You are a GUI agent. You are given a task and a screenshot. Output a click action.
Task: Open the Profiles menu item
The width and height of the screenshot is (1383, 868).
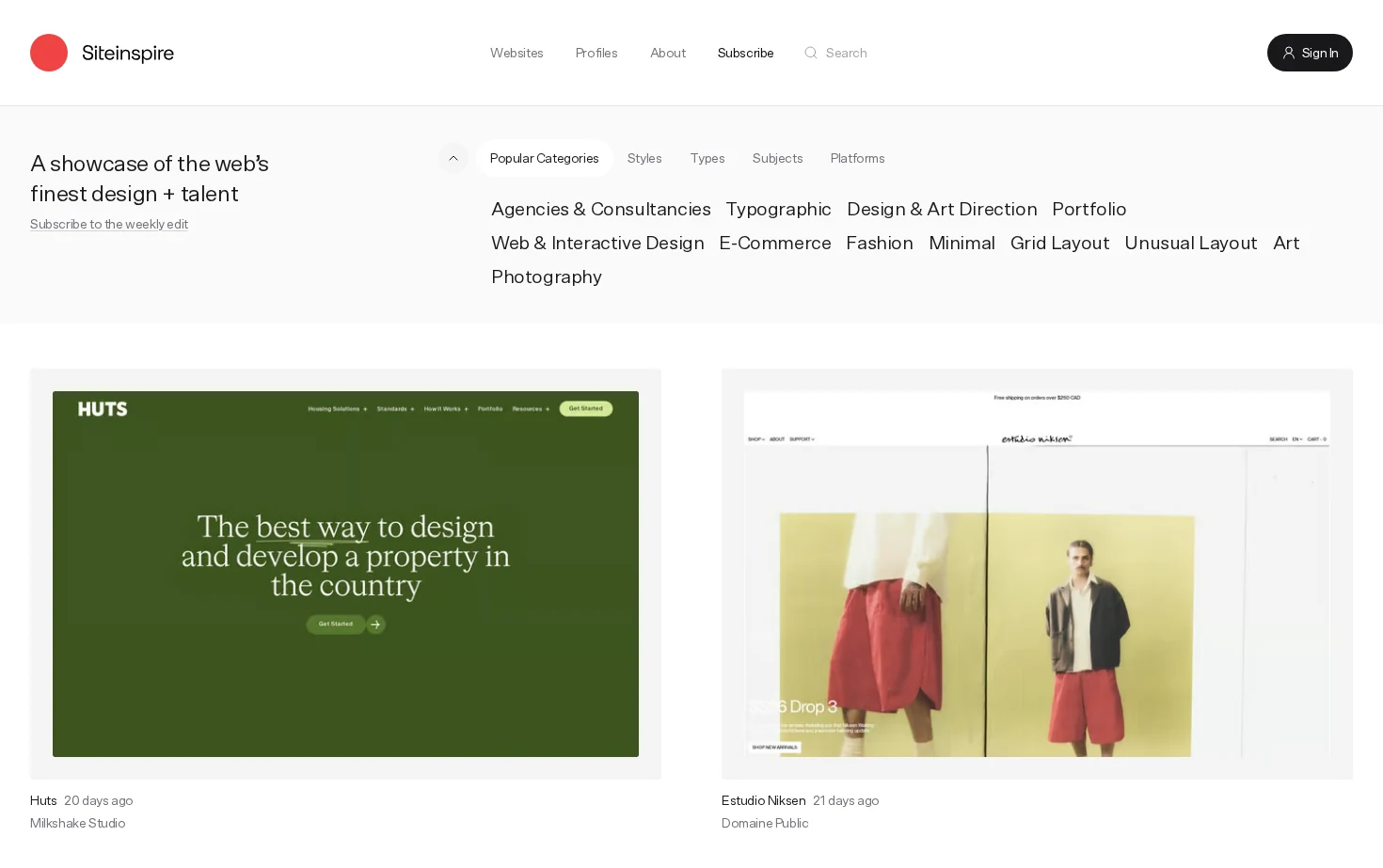[596, 53]
